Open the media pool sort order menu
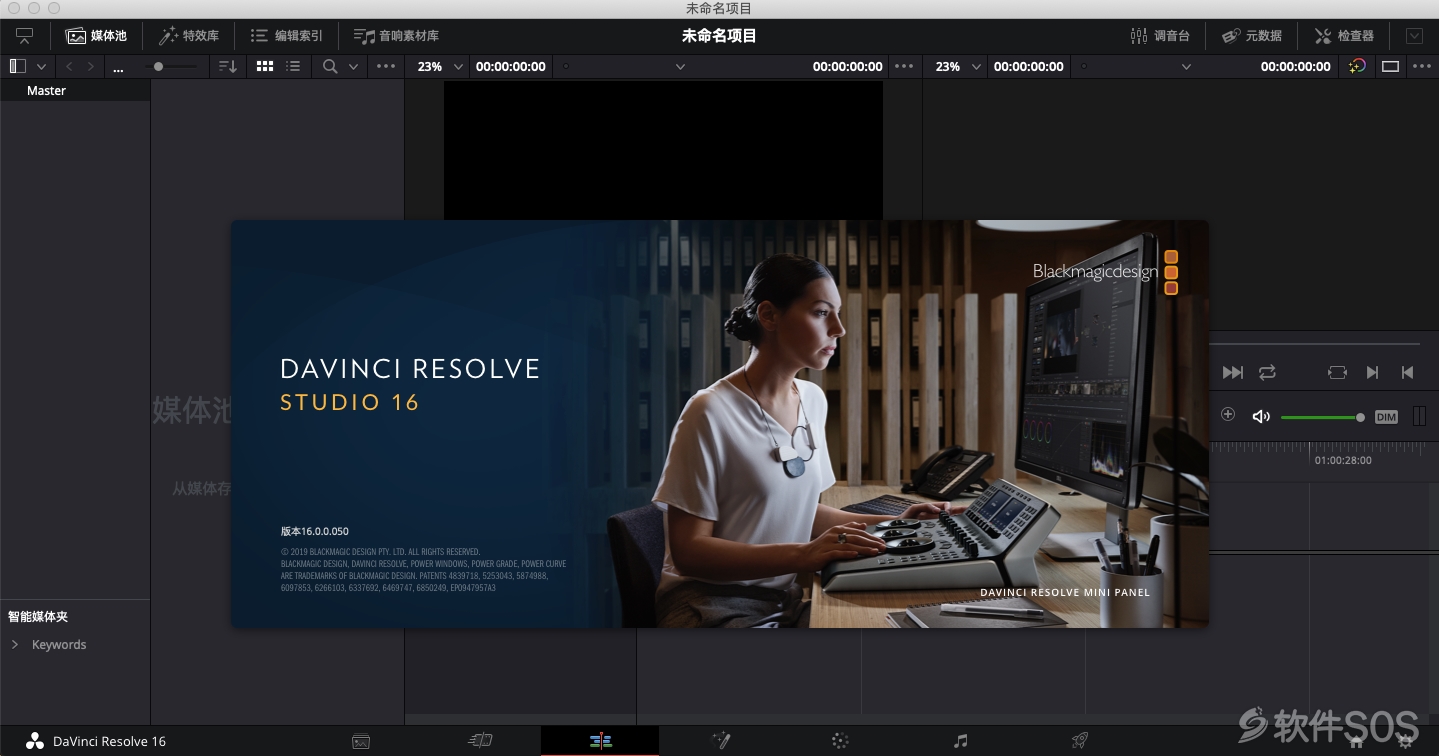Screen dimensions: 1439x756 pos(228,66)
